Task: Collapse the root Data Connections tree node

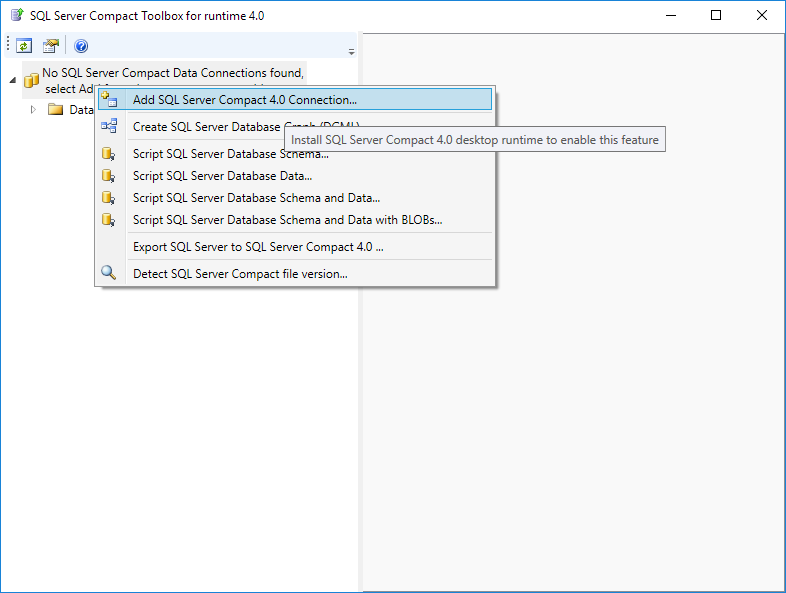Action: click(x=13, y=82)
